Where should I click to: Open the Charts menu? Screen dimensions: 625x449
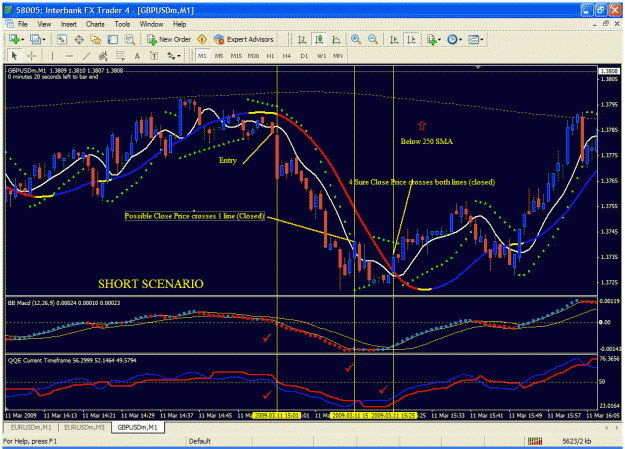coord(95,24)
